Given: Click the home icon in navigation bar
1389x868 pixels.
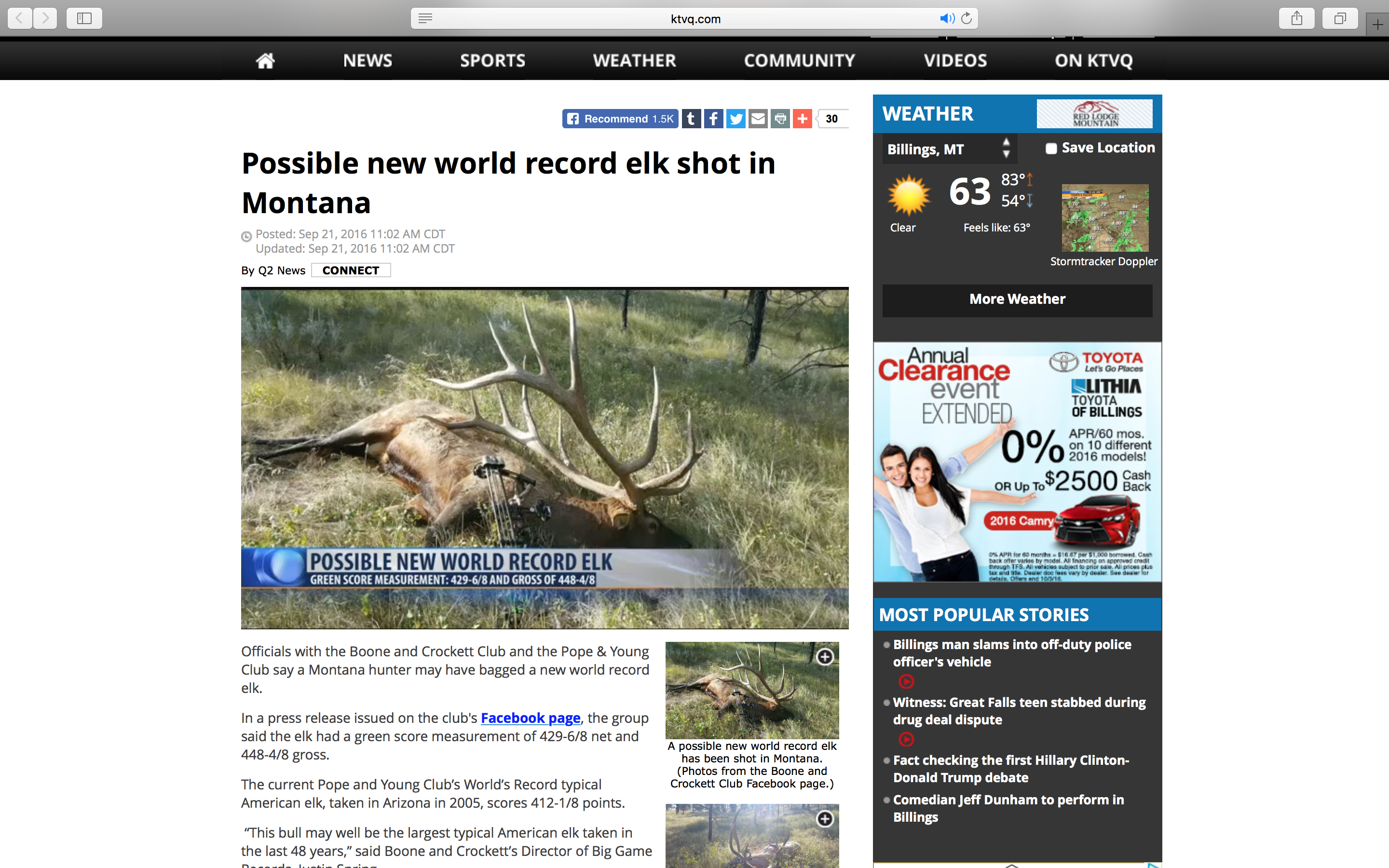Looking at the screenshot, I should click(265, 60).
